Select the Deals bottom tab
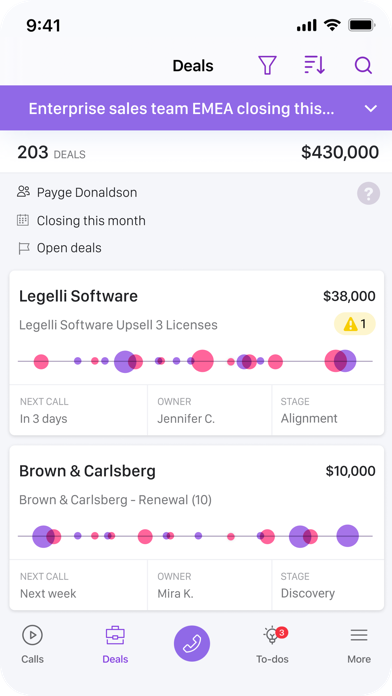Screen dimensions: 392x696 [x=115, y=645]
